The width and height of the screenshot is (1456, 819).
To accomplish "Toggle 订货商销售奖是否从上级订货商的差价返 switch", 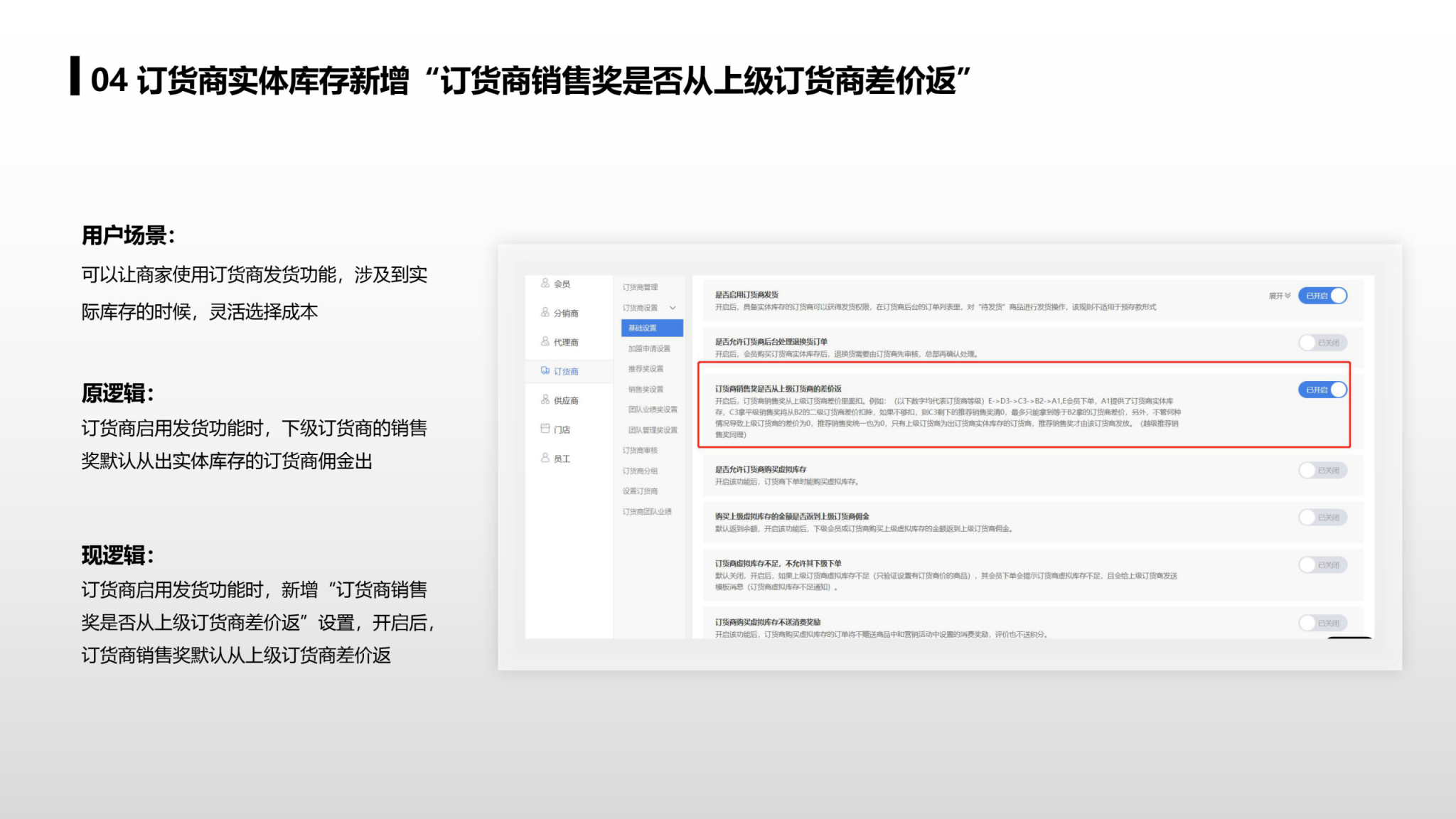I will pos(1322,390).
